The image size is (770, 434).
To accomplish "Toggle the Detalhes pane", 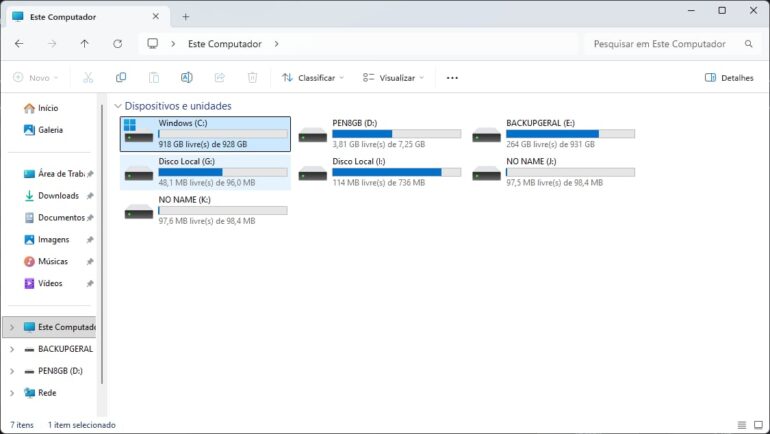I will (x=729, y=78).
